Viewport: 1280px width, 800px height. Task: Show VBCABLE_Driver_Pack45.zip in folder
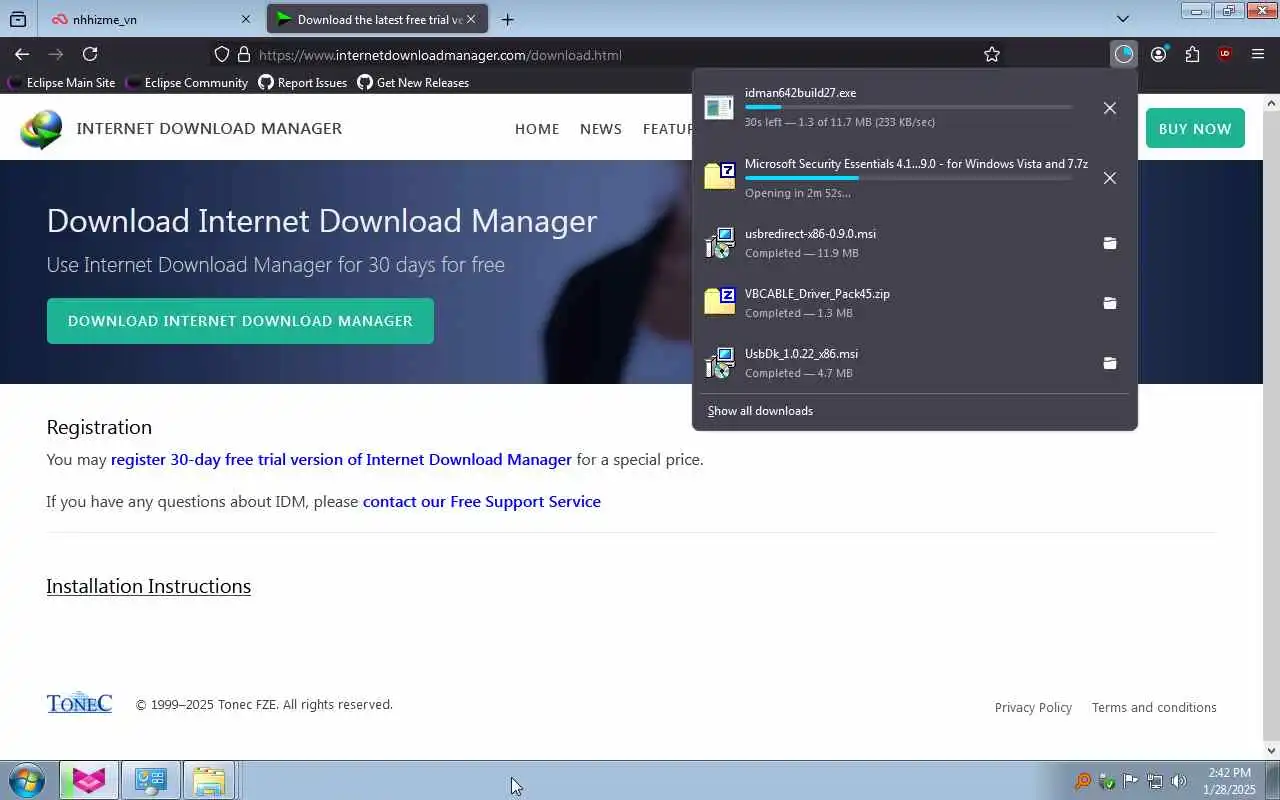(x=1109, y=303)
